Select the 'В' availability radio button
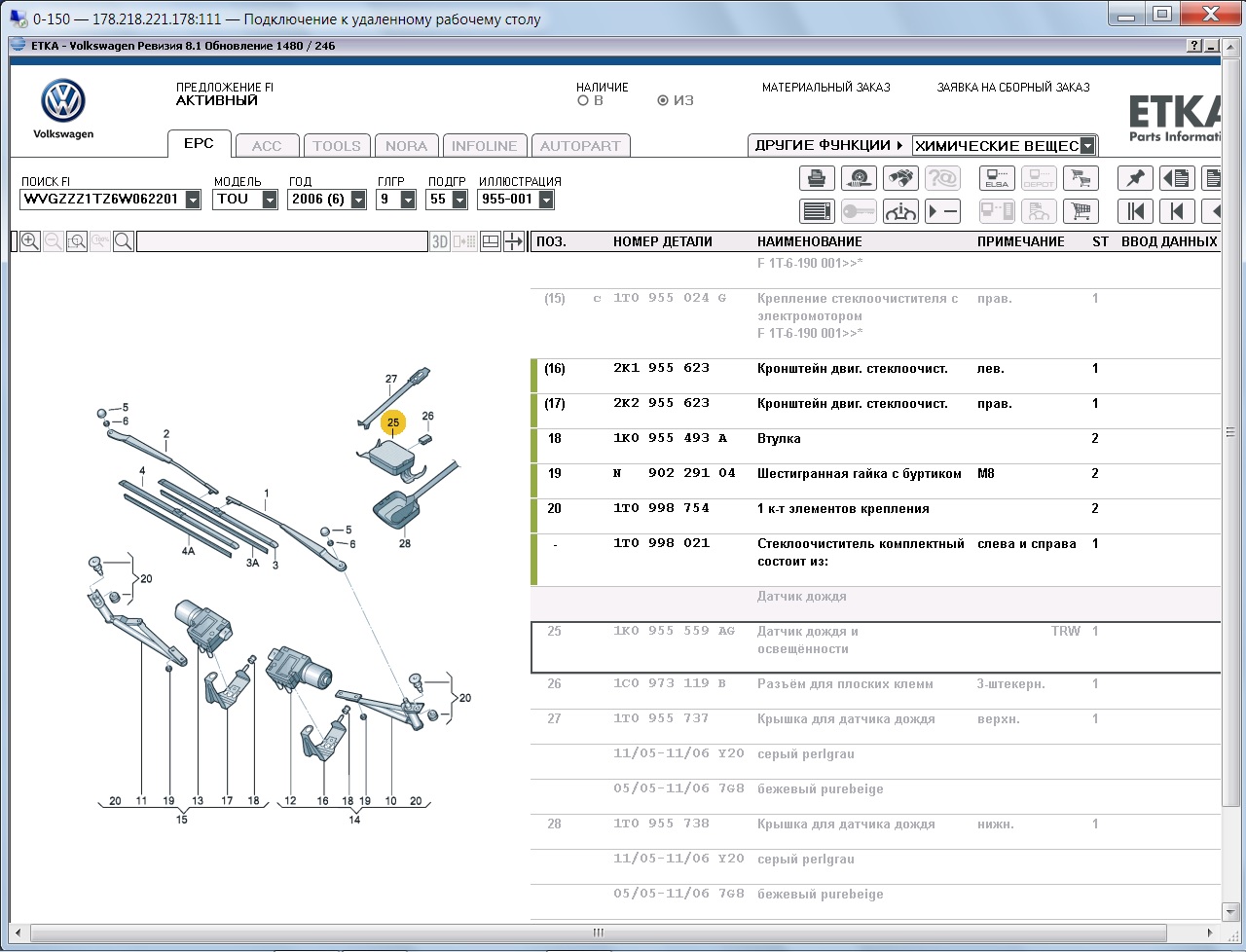1246x952 pixels. point(583,100)
